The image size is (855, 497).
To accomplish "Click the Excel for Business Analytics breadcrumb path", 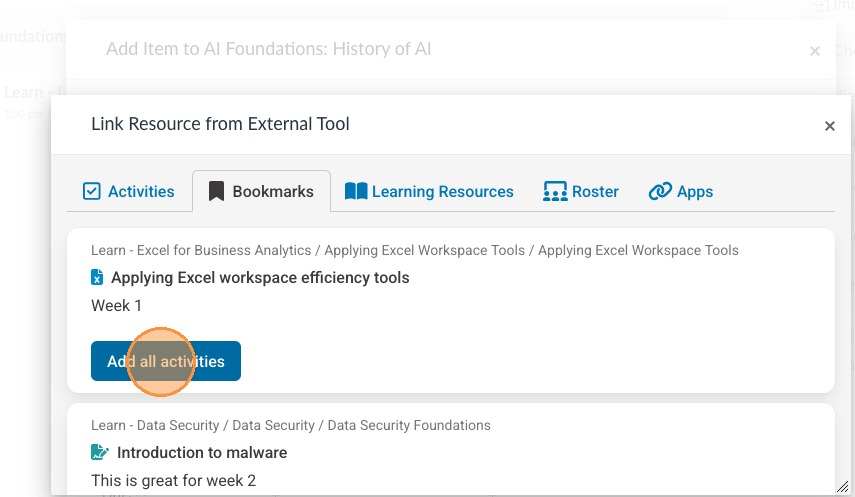I will [414, 250].
